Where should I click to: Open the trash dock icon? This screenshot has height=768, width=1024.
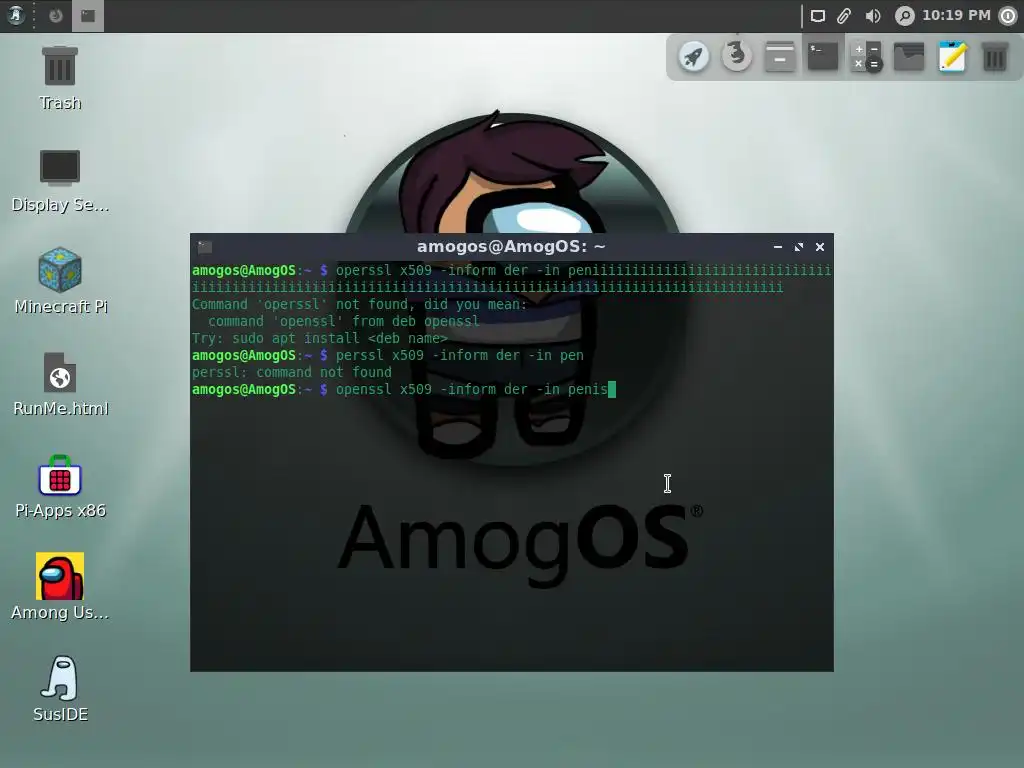click(x=995, y=57)
